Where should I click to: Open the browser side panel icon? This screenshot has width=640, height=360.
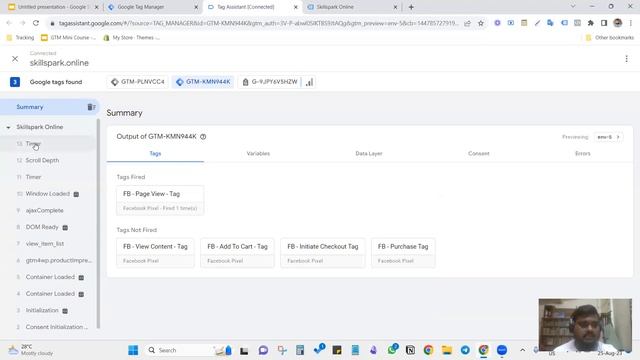[604, 23]
